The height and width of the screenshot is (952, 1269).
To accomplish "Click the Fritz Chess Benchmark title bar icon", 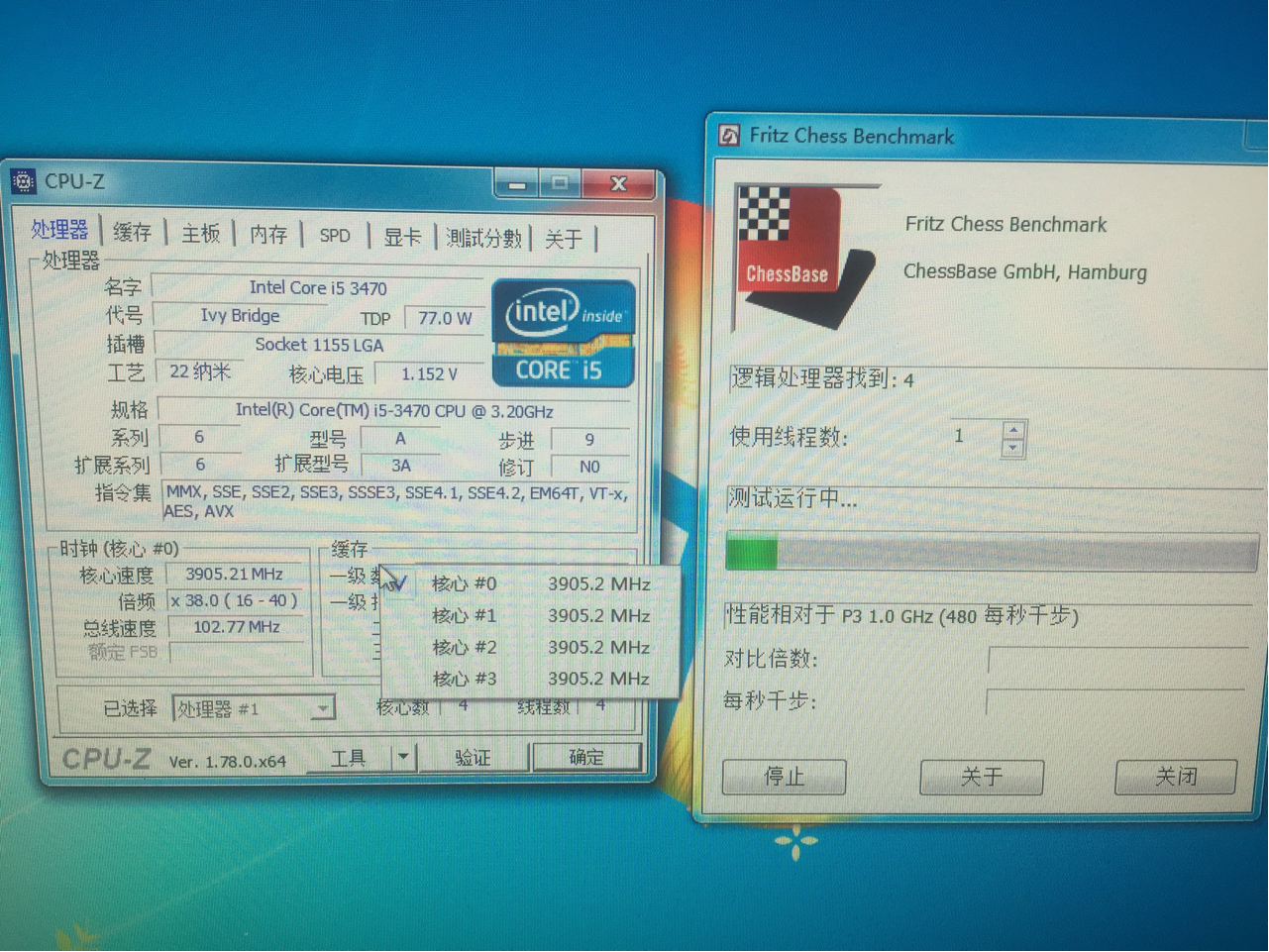I will 728,137.
